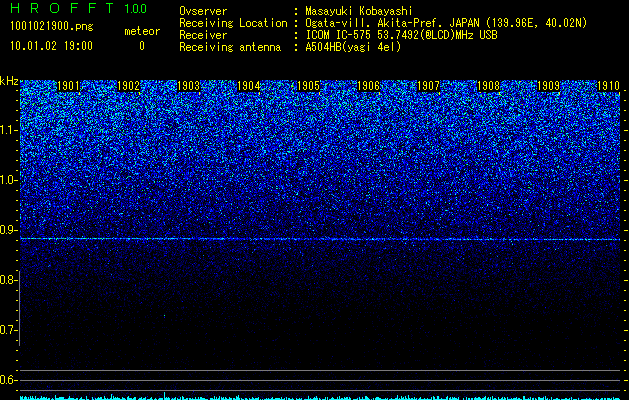The image size is (629, 400).
Task: Click the Receiving Location label
Action: [x=233, y=23]
